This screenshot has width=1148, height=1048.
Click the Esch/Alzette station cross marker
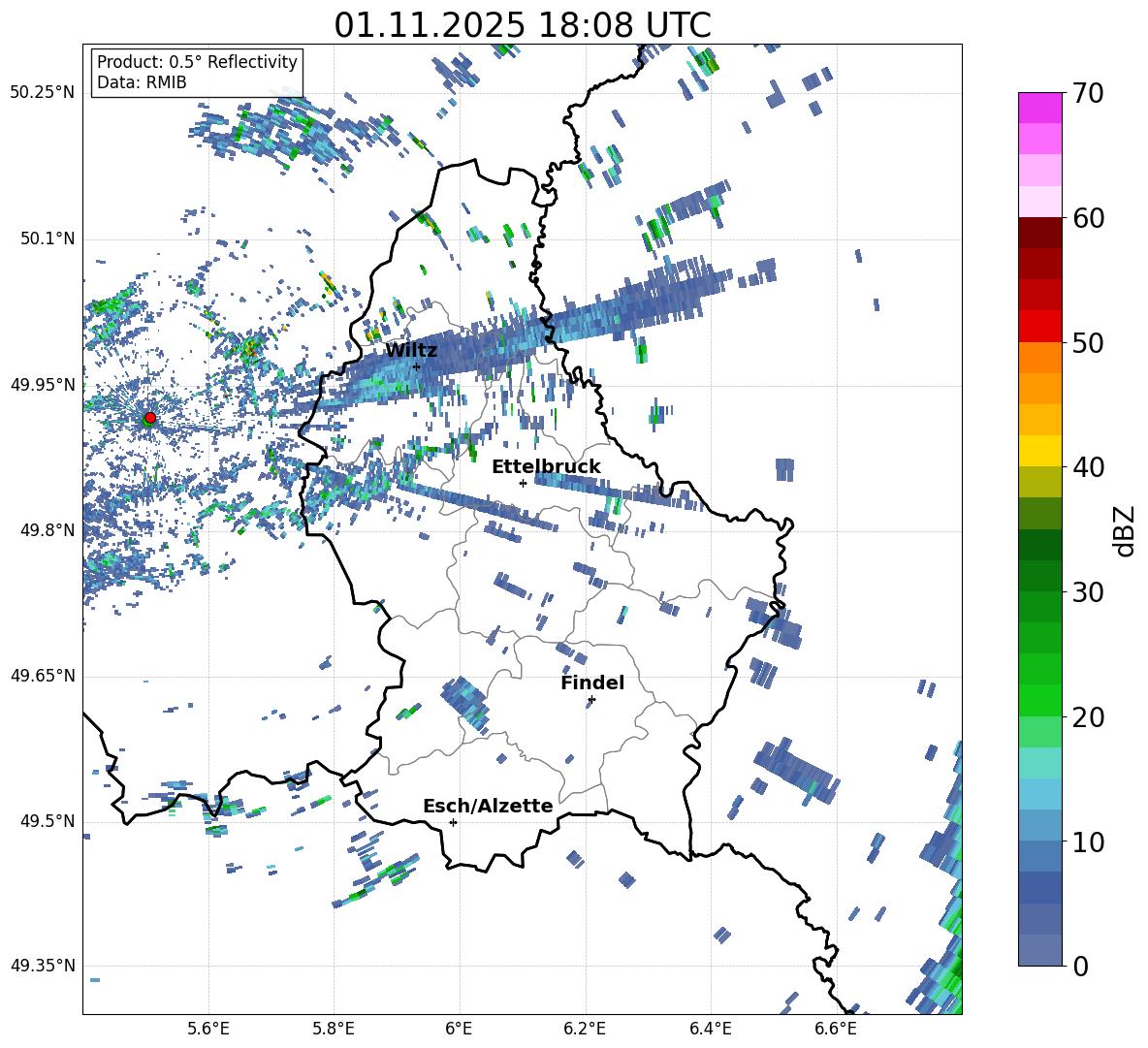point(453,822)
